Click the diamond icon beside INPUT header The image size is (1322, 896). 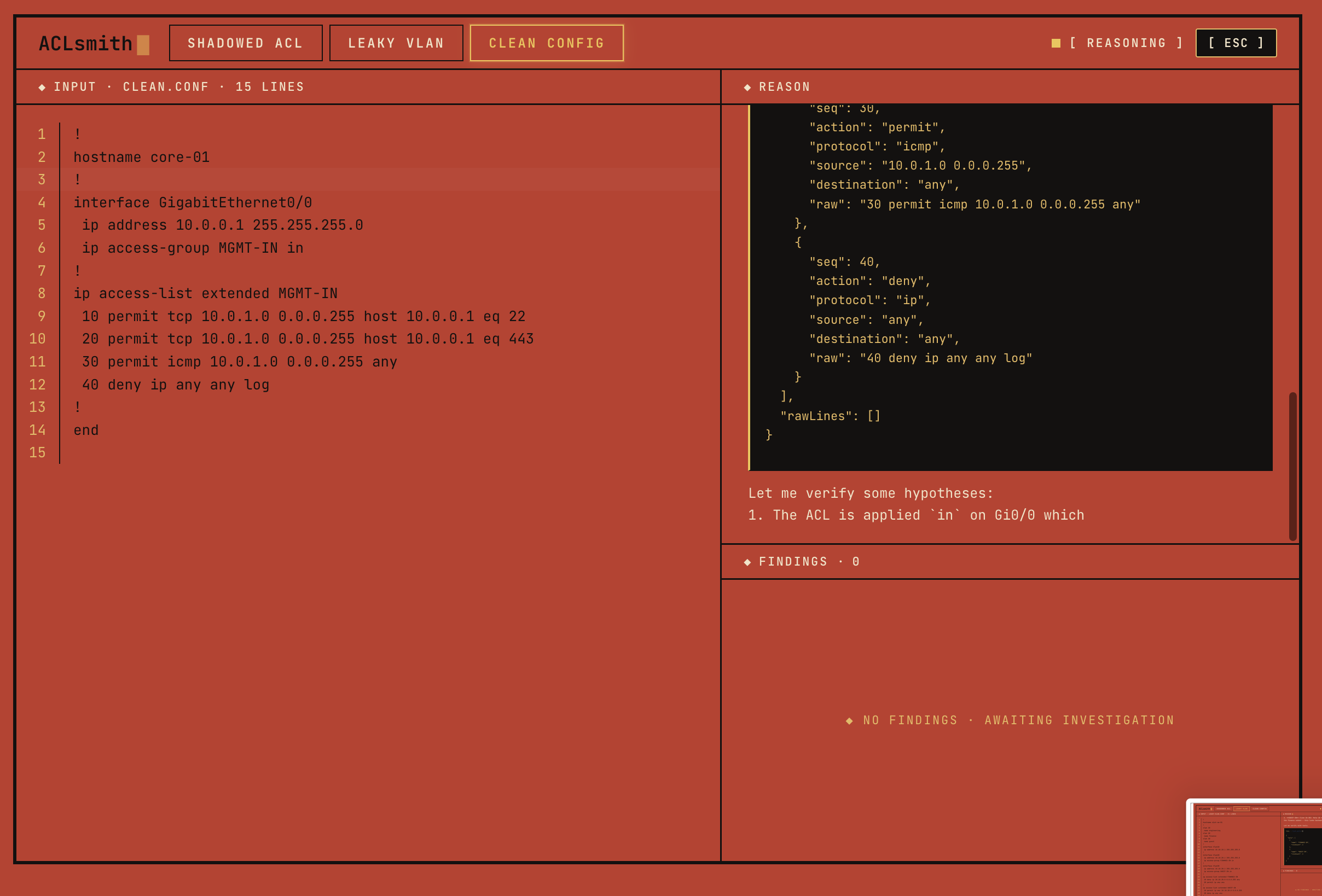click(x=42, y=87)
